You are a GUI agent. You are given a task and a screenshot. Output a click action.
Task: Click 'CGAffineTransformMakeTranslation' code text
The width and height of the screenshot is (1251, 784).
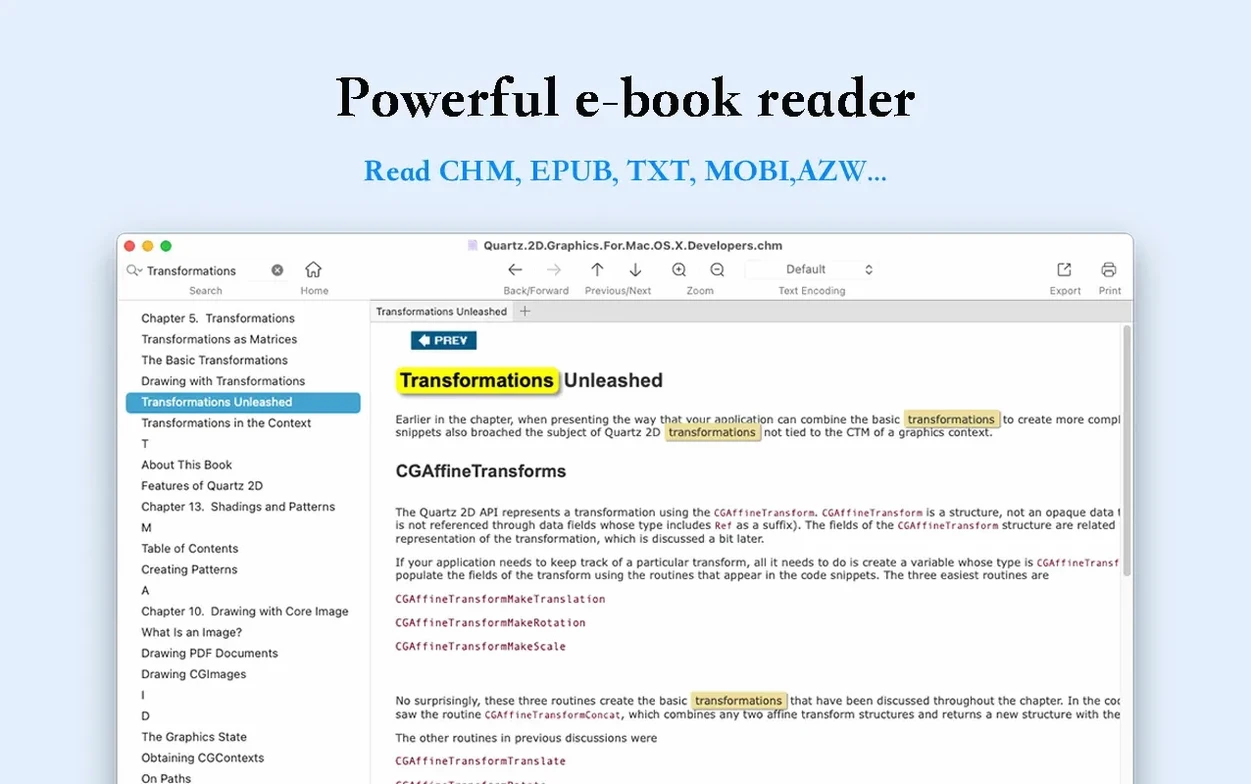click(500, 599)
